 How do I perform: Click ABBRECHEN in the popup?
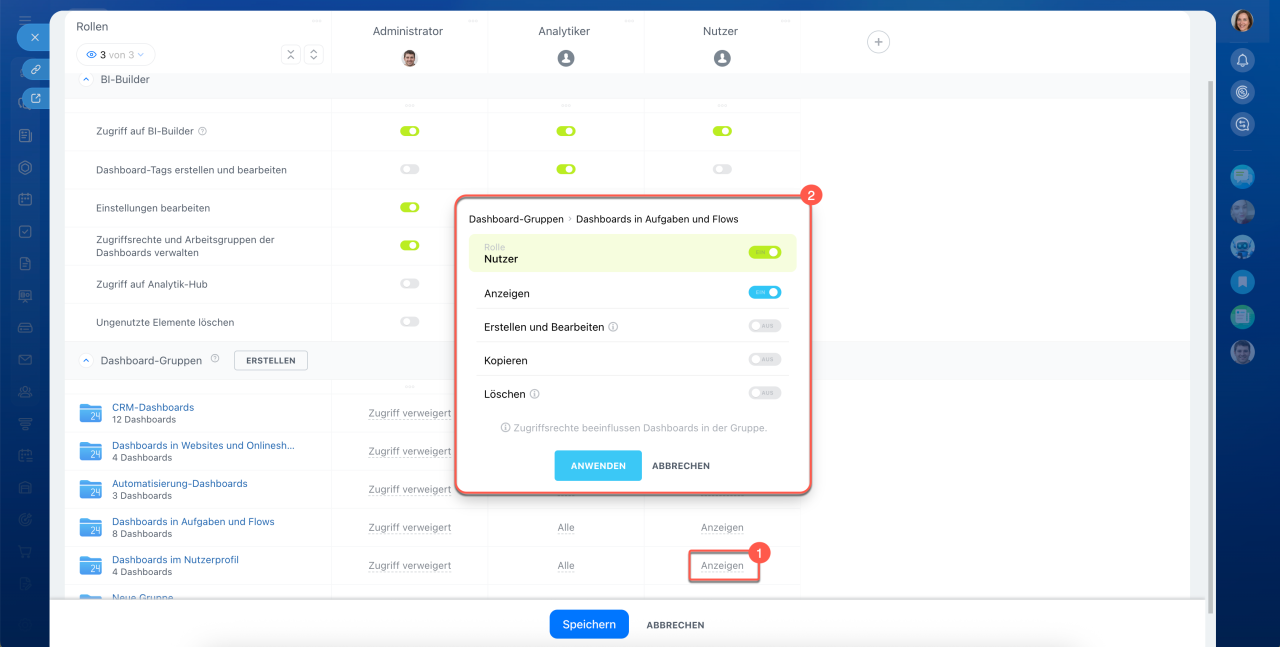coord(681,466)
